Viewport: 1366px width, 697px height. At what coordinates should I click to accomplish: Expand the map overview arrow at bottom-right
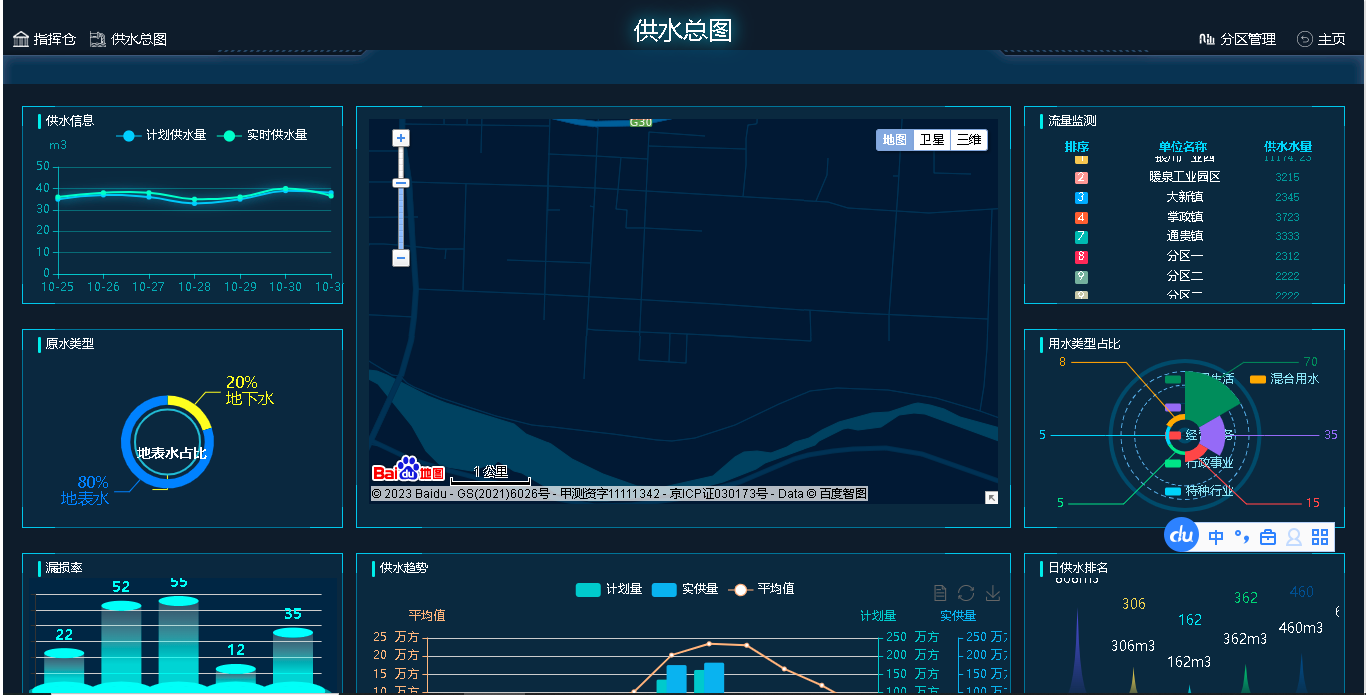click(991, 498)
